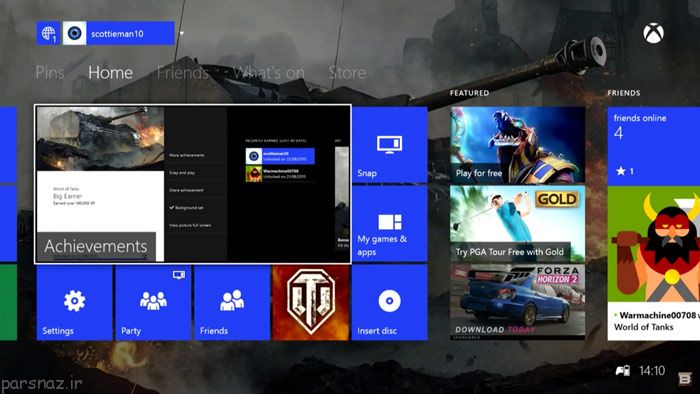Open Try PGA Tour Free with Gold
This screenshot has width=700, height=394.
coord(517,224)
